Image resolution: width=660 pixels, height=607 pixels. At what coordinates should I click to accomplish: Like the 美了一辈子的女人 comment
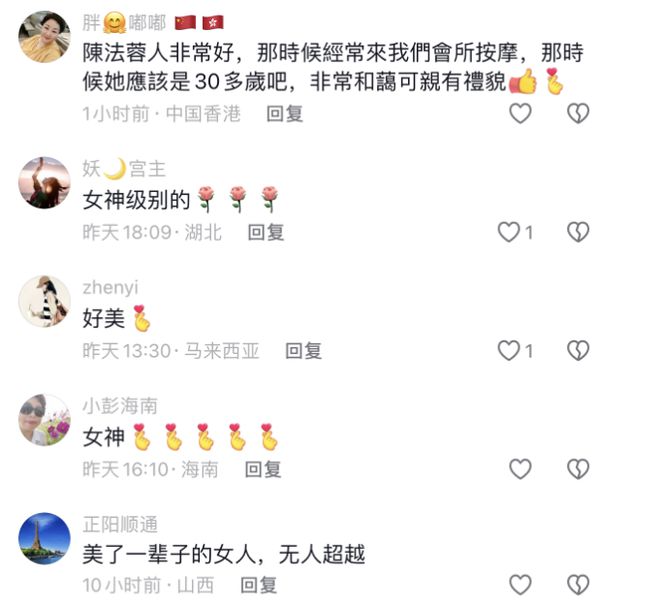coord(520,585)
